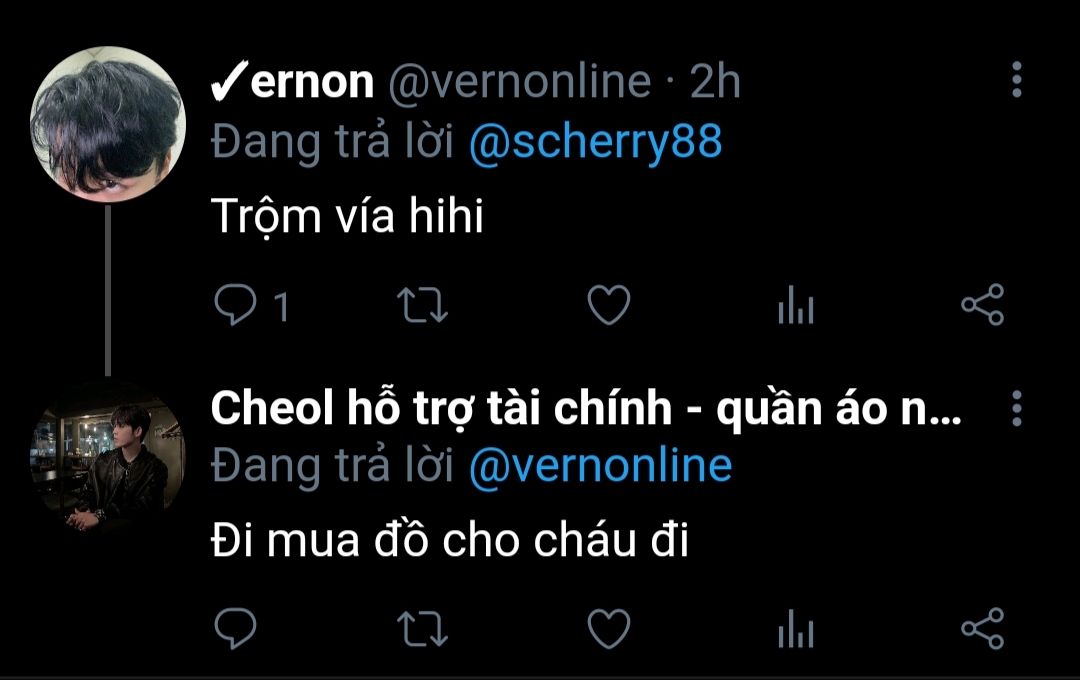This screenshot has height=680, width=1080.
Task: View analytics for "Trộm vía hihi" tweet
Action: [796, 305]
